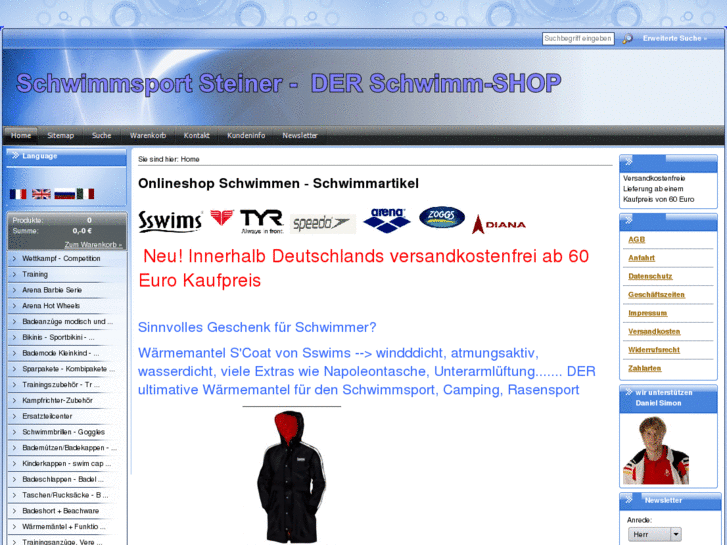Open the Anrede dropdown
727x545 pixels.
pyautogui.click(x=655, y=534)
